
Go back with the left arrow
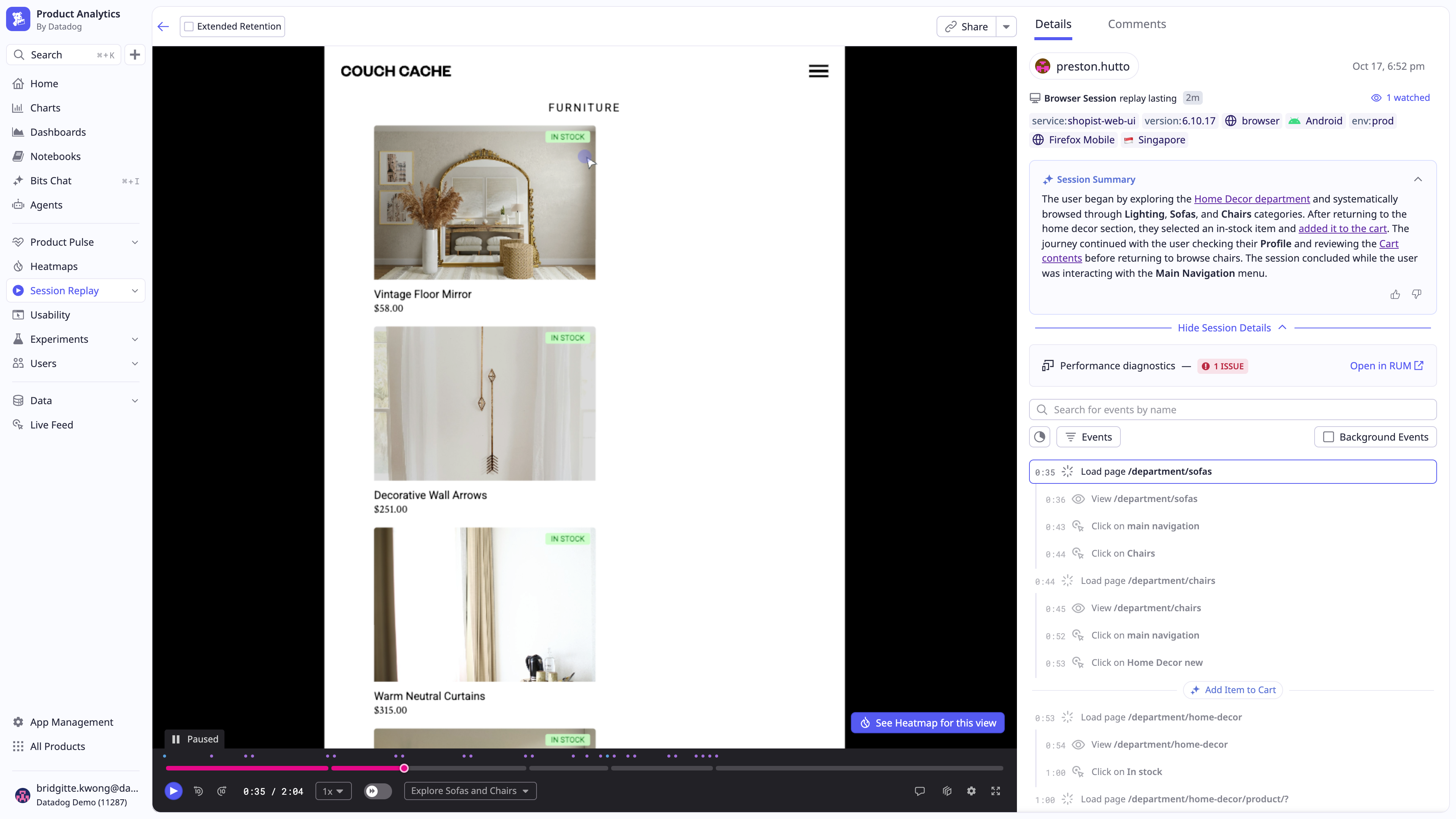(163, 27)
